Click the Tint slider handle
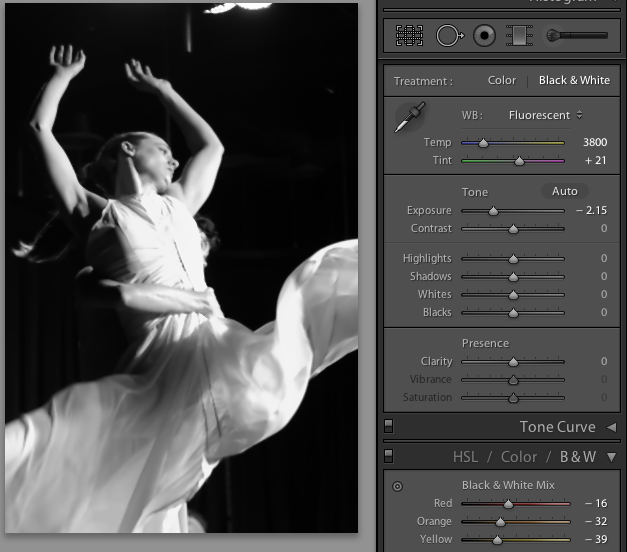This screenshot has width=627, height=552. 519,161
